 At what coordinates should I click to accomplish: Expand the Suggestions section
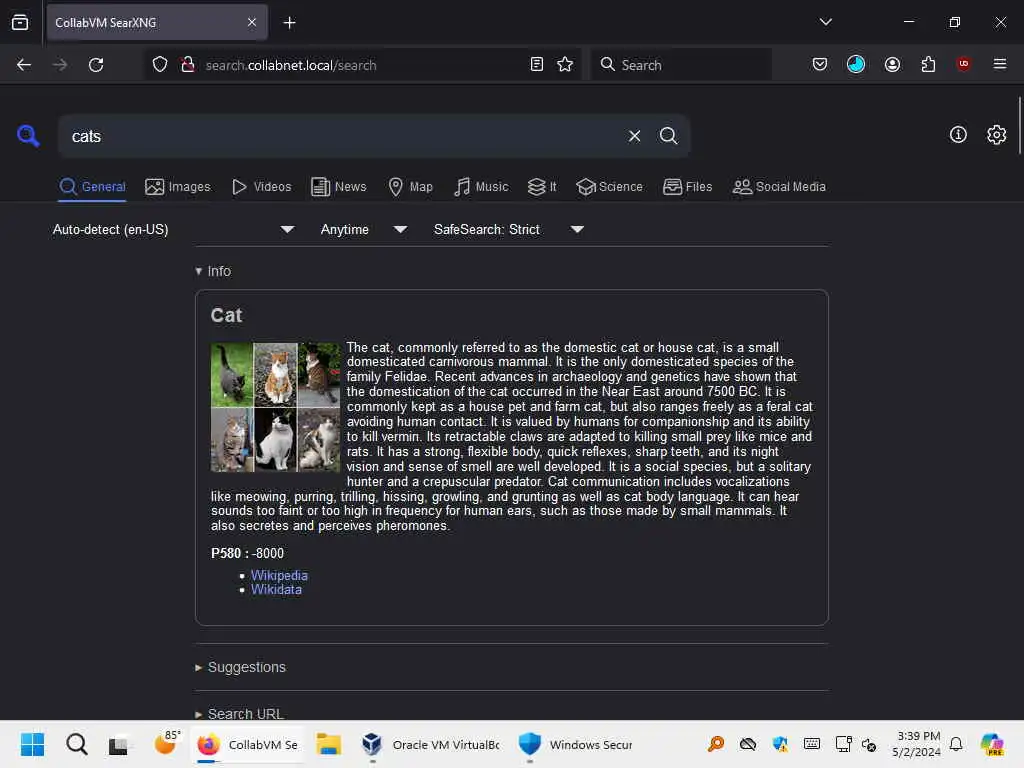click(240, 667)
